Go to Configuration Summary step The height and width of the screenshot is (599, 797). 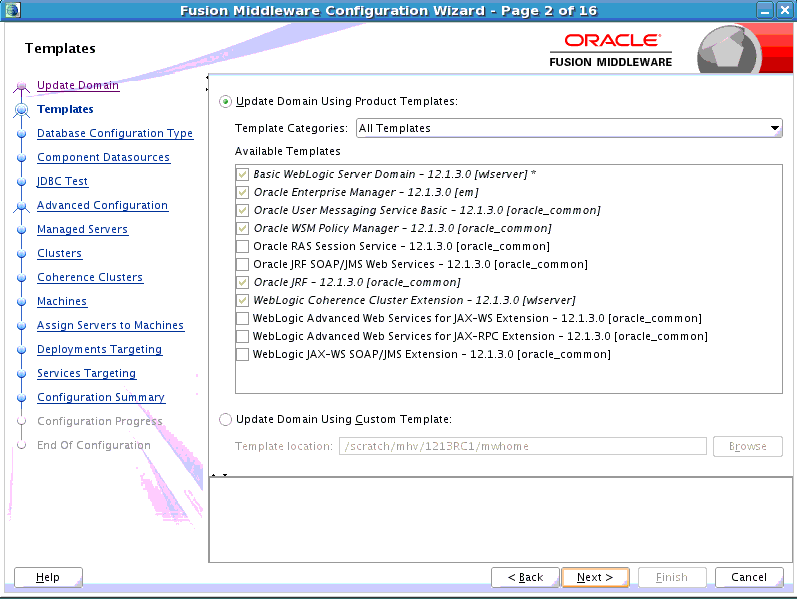point(101,397)
